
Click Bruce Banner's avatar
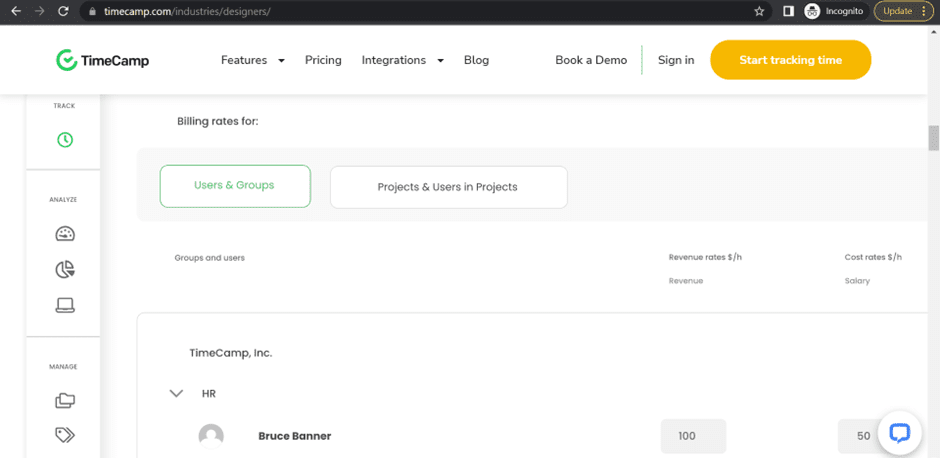pos(211,436)
